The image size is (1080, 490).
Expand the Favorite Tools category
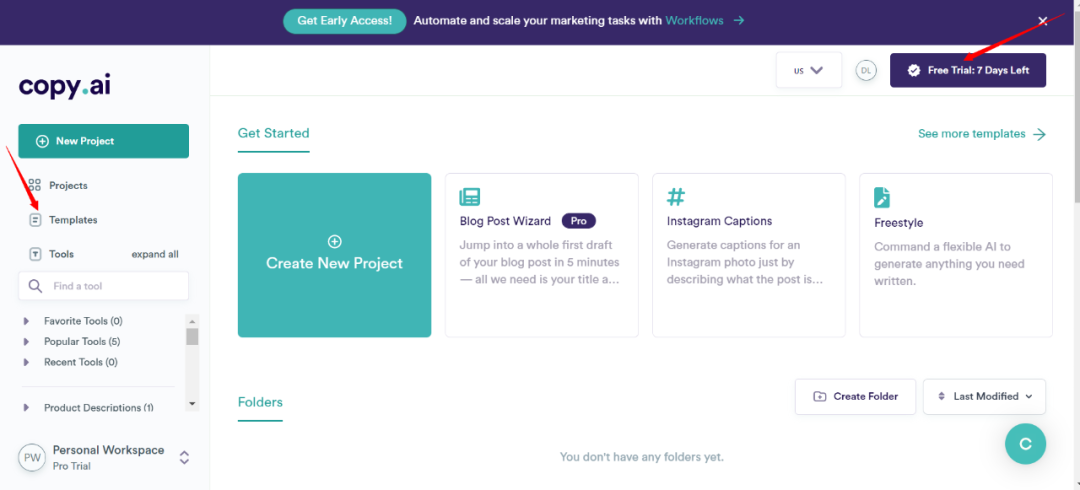pos(27,321)
